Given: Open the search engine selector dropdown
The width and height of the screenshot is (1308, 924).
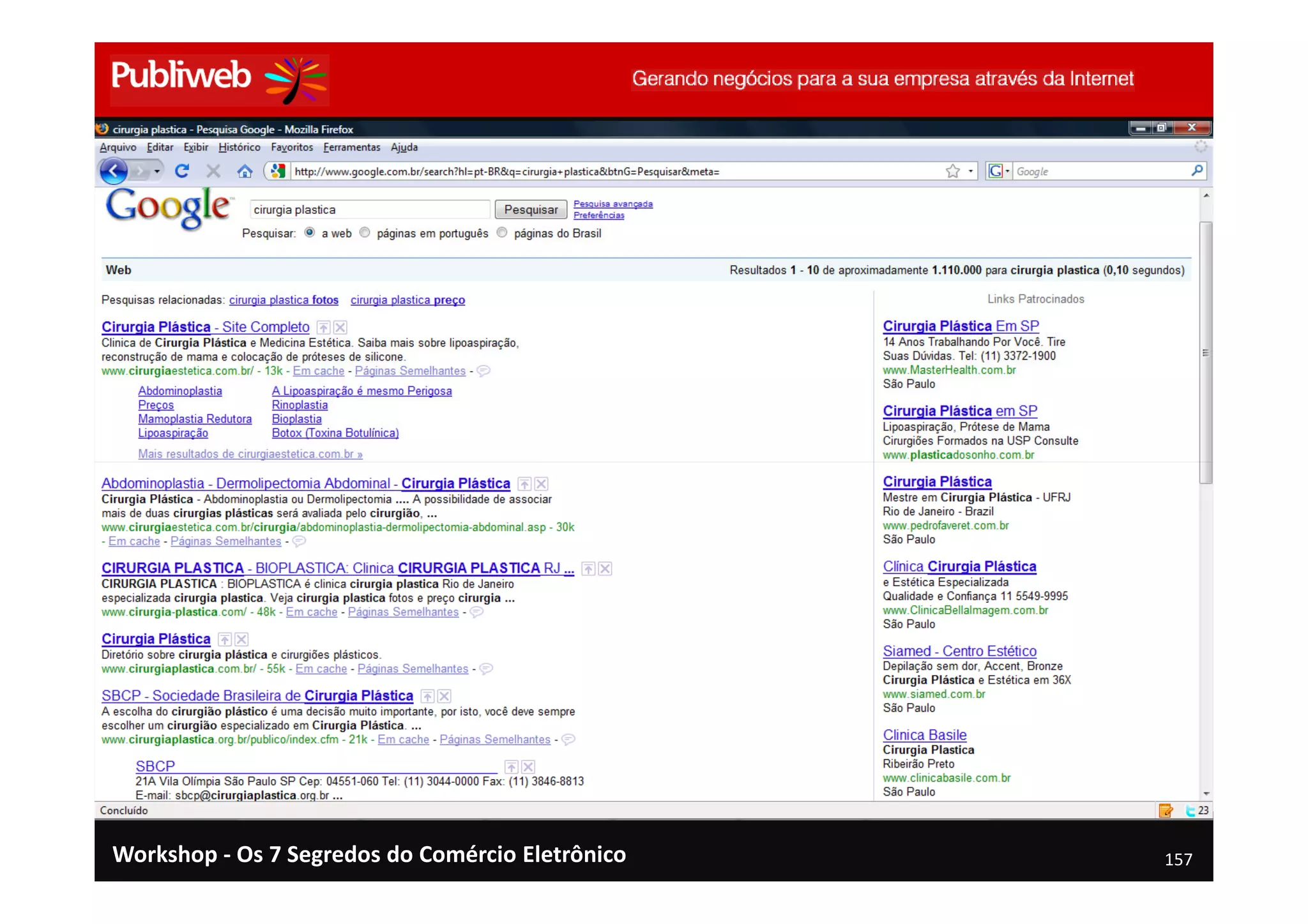Looking at the screenshot, I should coord(999,171).
